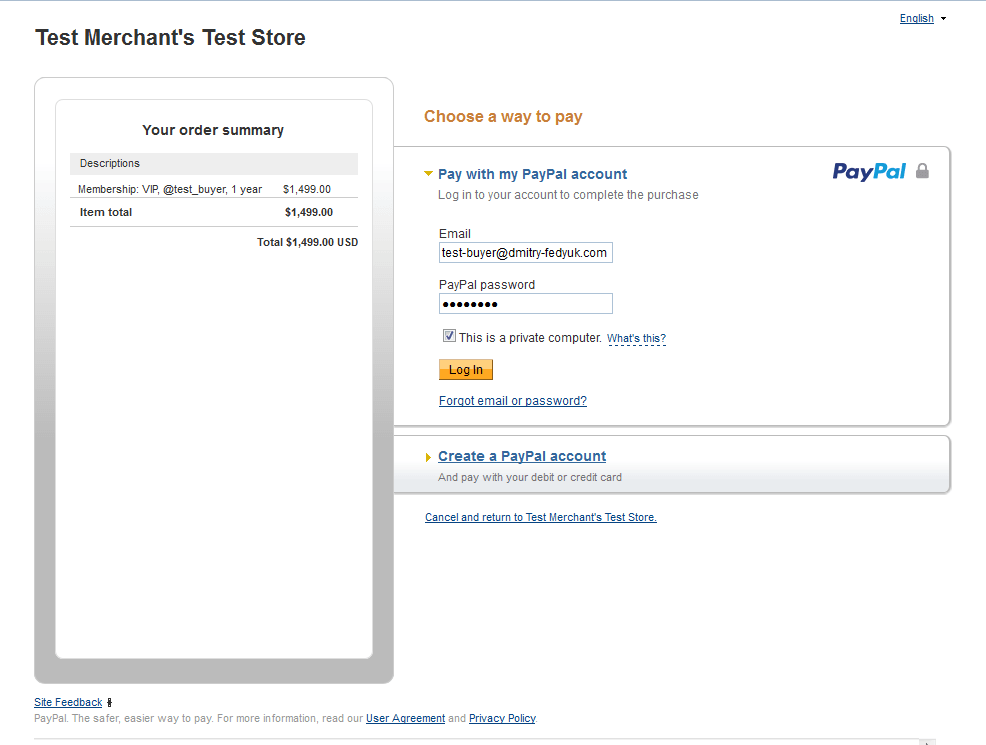This screenshot has width=986, height=745.
Task: Open the Privacy Policy link
Action: click(502, 718)
